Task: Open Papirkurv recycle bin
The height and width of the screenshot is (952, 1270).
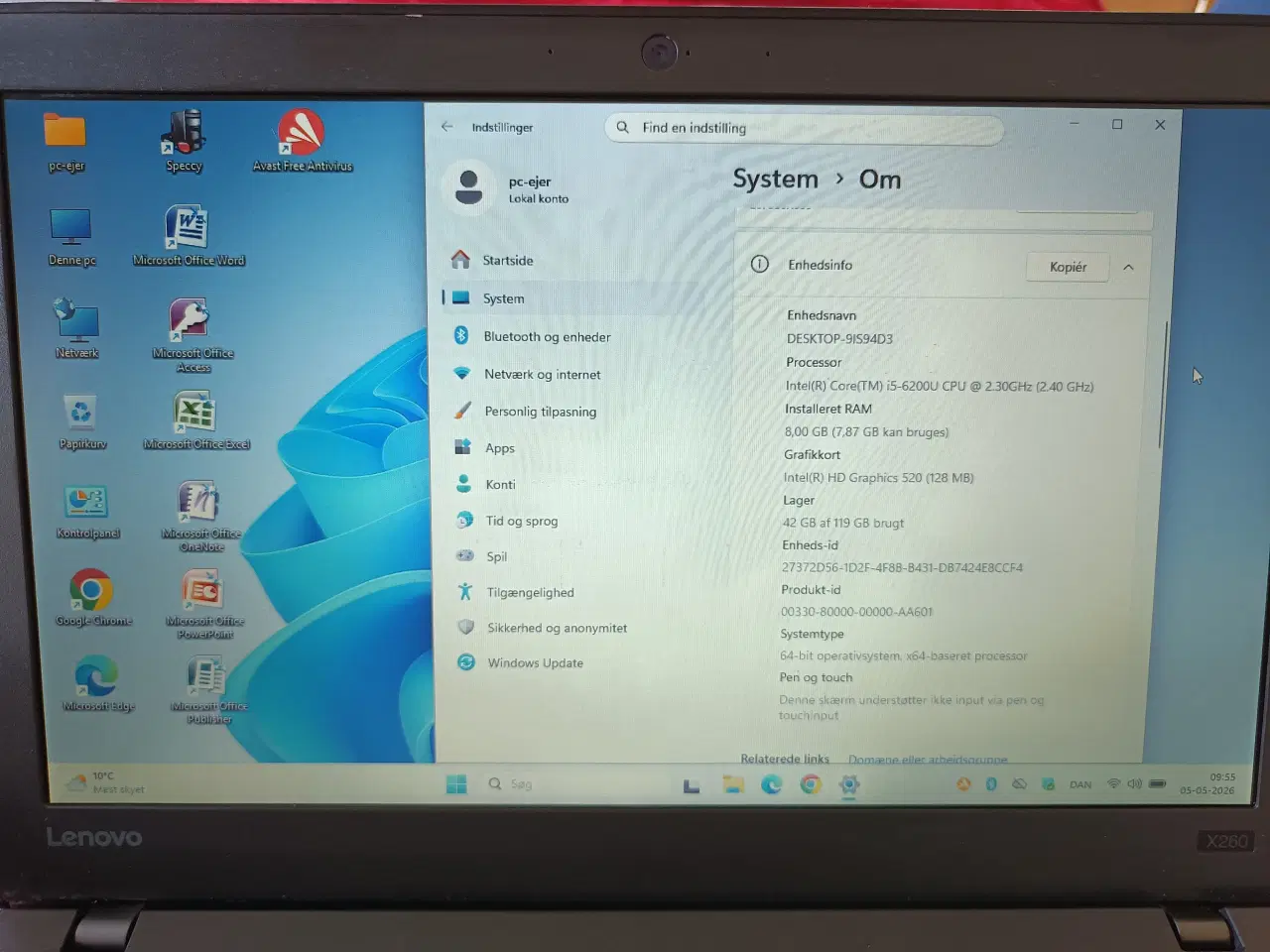Action: pos(81,421)
